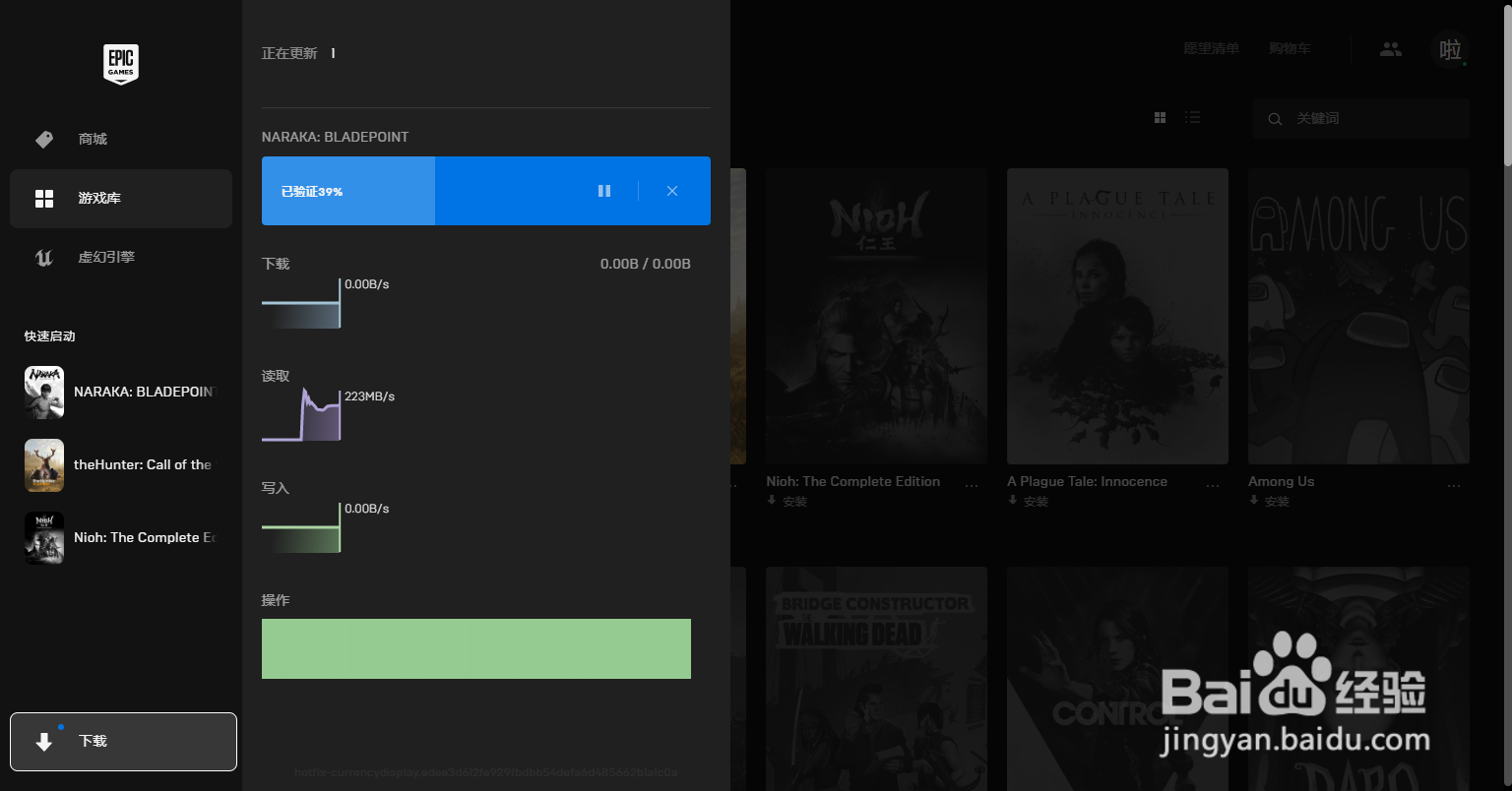
Task: Open the 下载 downloads button
Action: (x=123, y=742)
